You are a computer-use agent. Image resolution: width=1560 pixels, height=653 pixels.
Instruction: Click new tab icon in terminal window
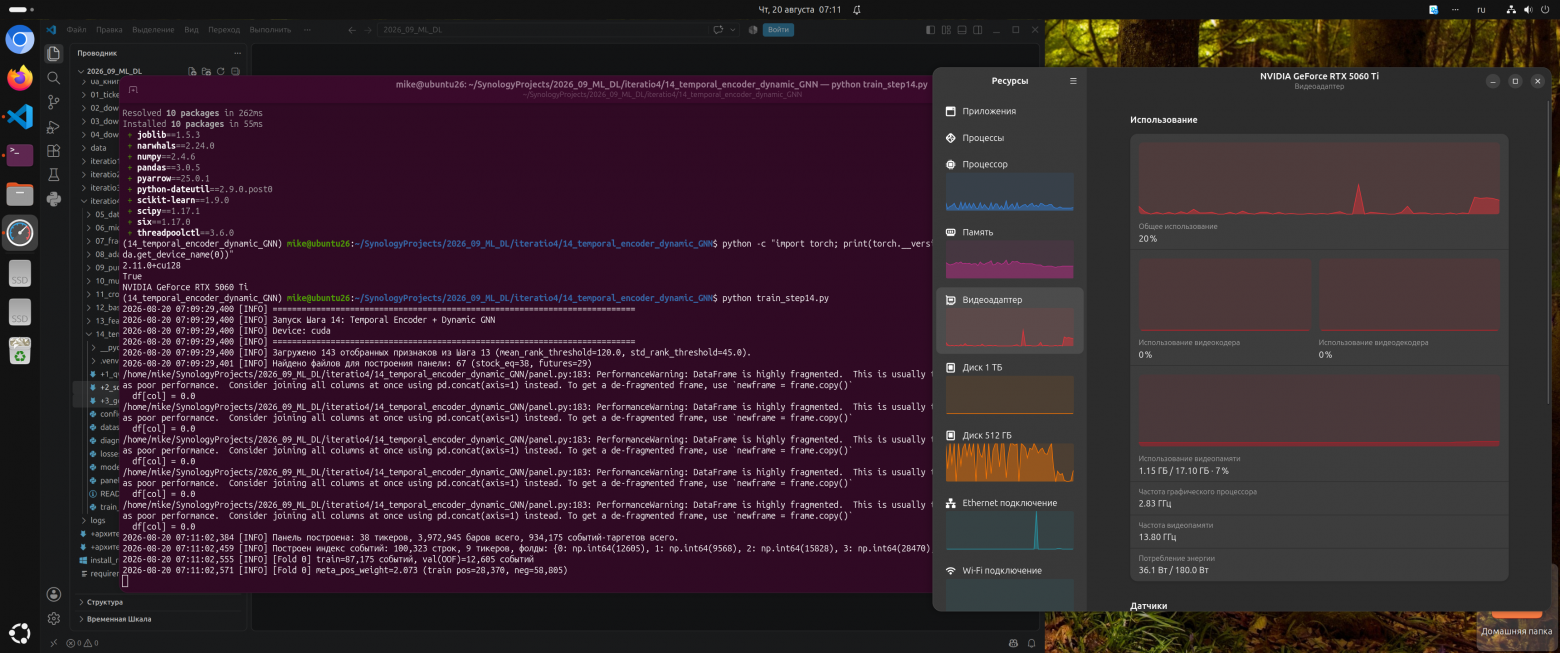click(133, 89)
